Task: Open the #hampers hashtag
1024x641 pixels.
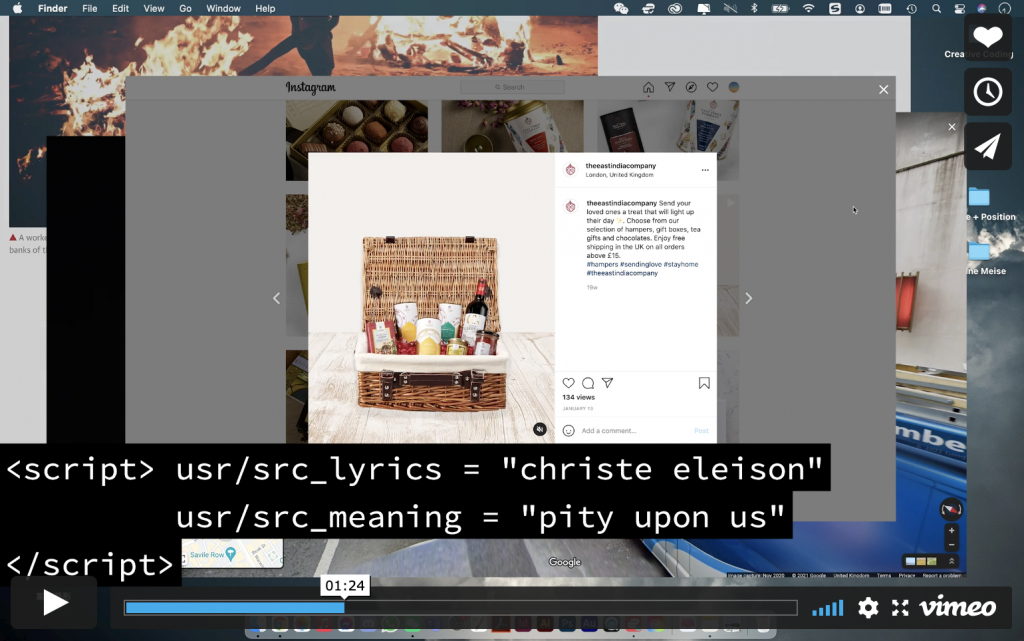Action: coord(602,264)
